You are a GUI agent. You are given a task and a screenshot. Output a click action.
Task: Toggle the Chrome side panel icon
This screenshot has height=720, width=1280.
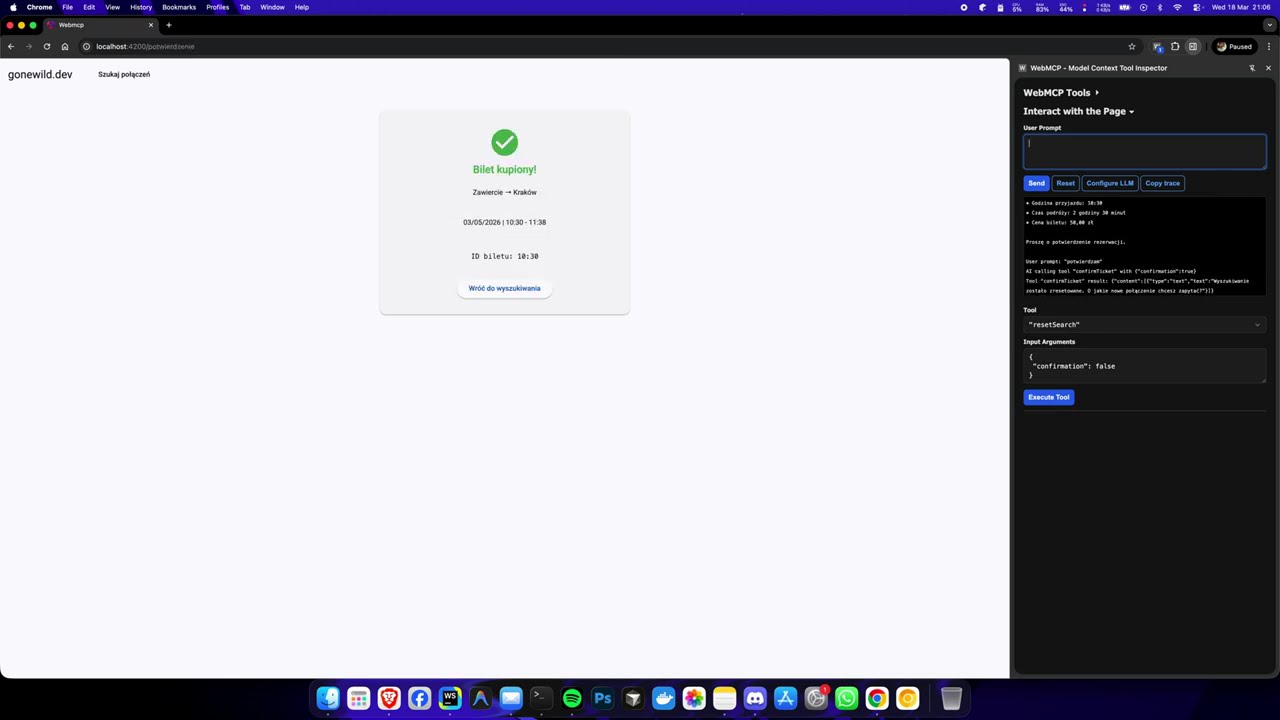pos(1193,46)
